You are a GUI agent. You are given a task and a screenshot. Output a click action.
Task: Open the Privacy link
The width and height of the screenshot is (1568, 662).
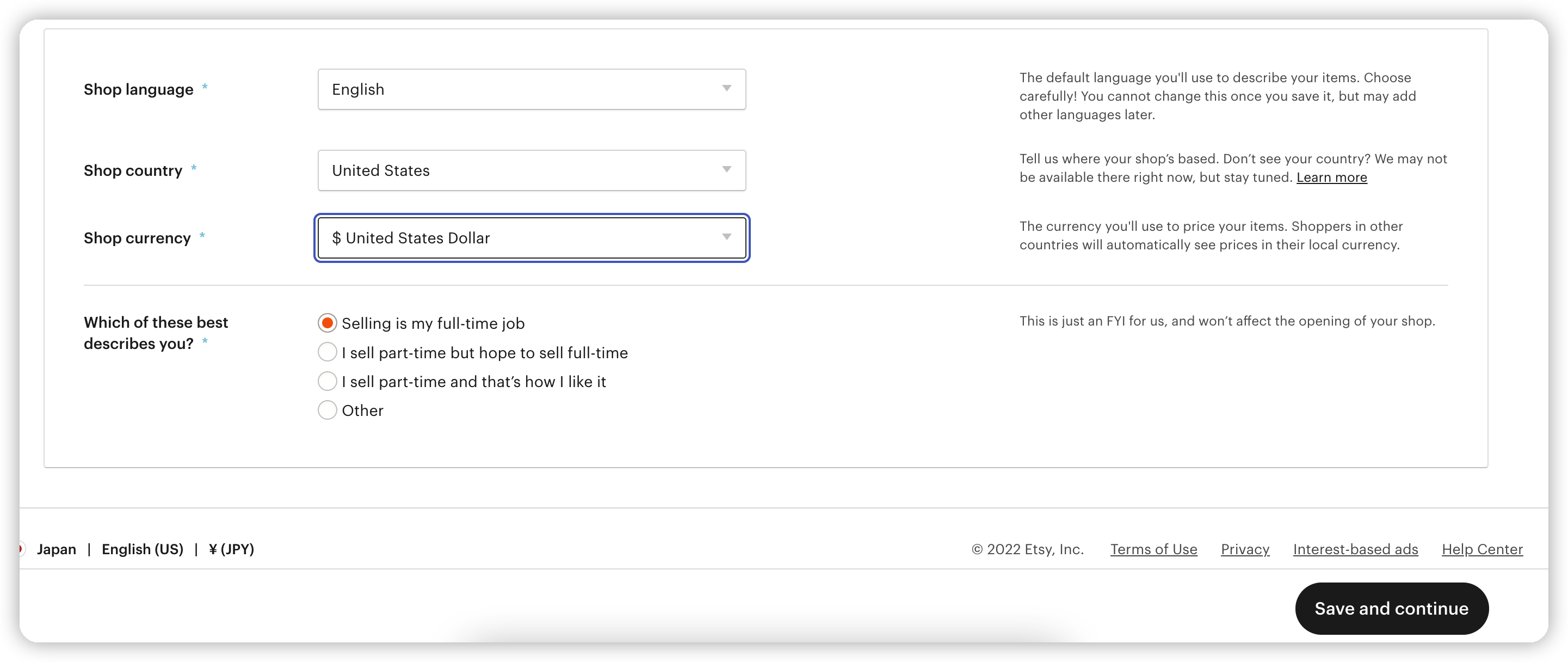[1245, 549]
